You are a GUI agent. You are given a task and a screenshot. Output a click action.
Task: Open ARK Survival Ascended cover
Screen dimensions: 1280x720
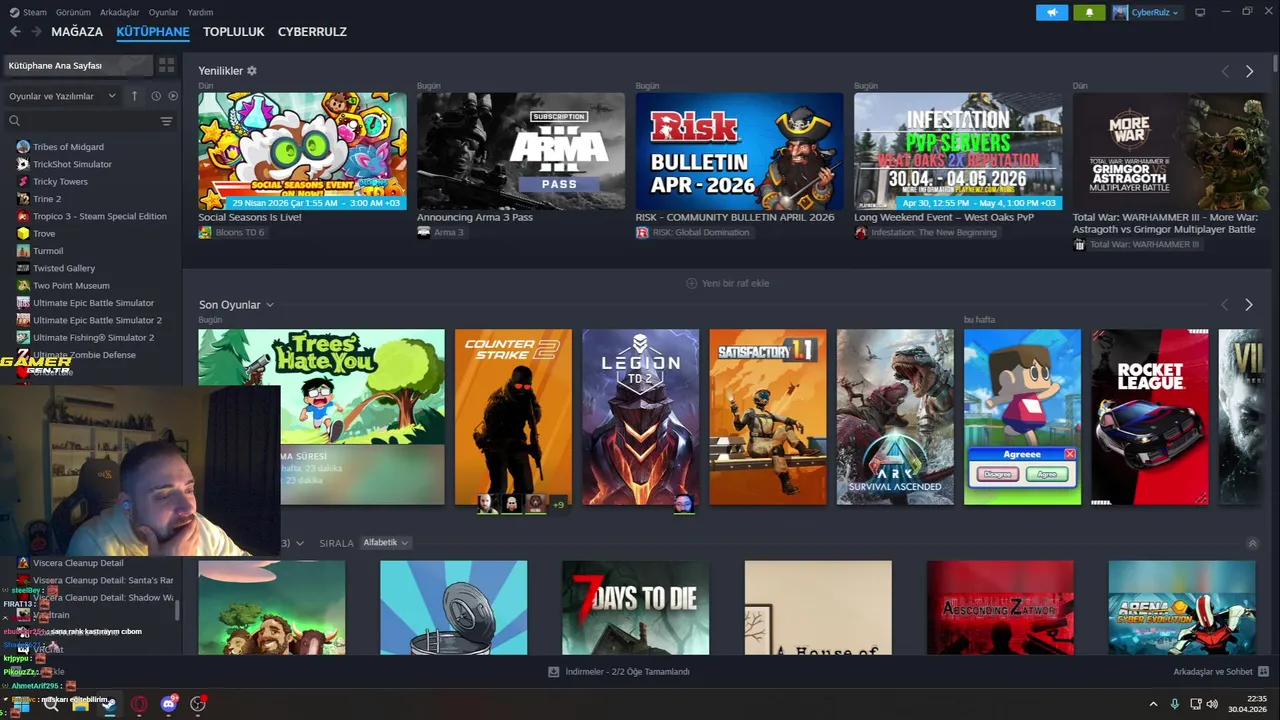(x=895, y=417)
